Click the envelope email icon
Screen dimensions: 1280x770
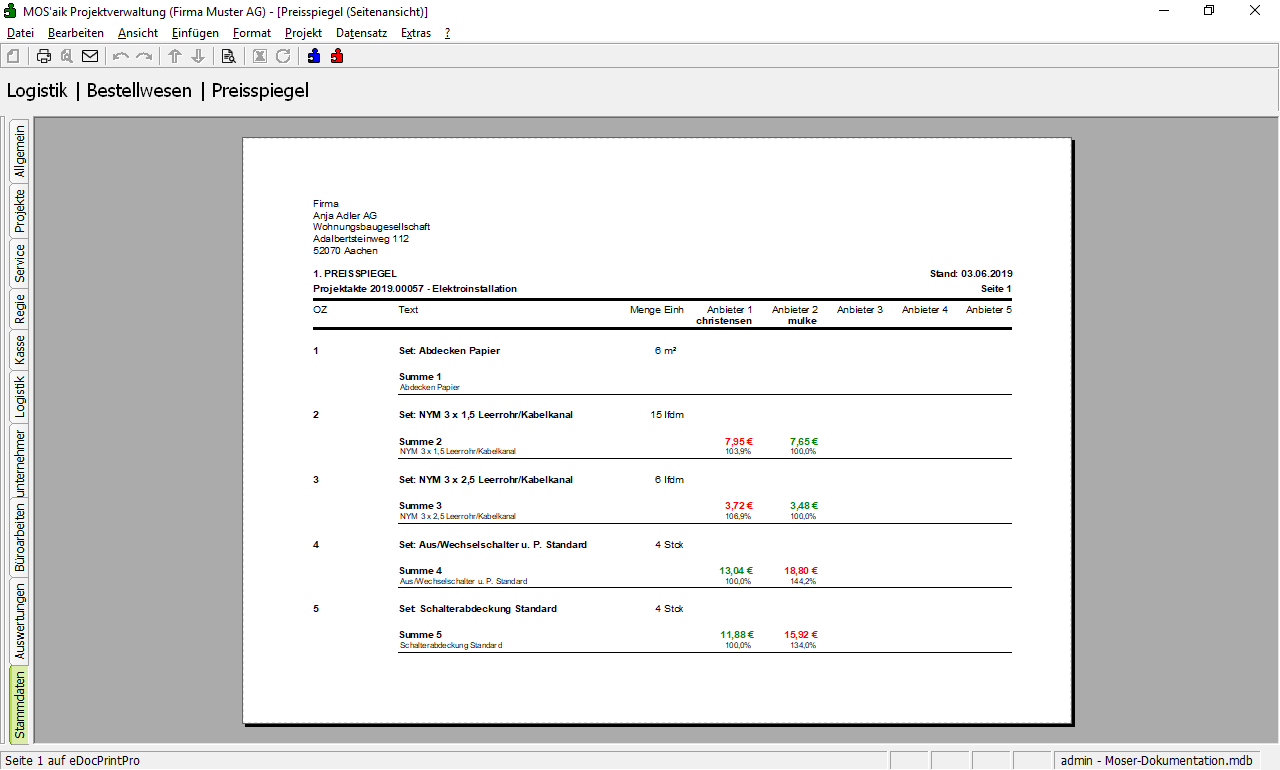coord(90,56)
